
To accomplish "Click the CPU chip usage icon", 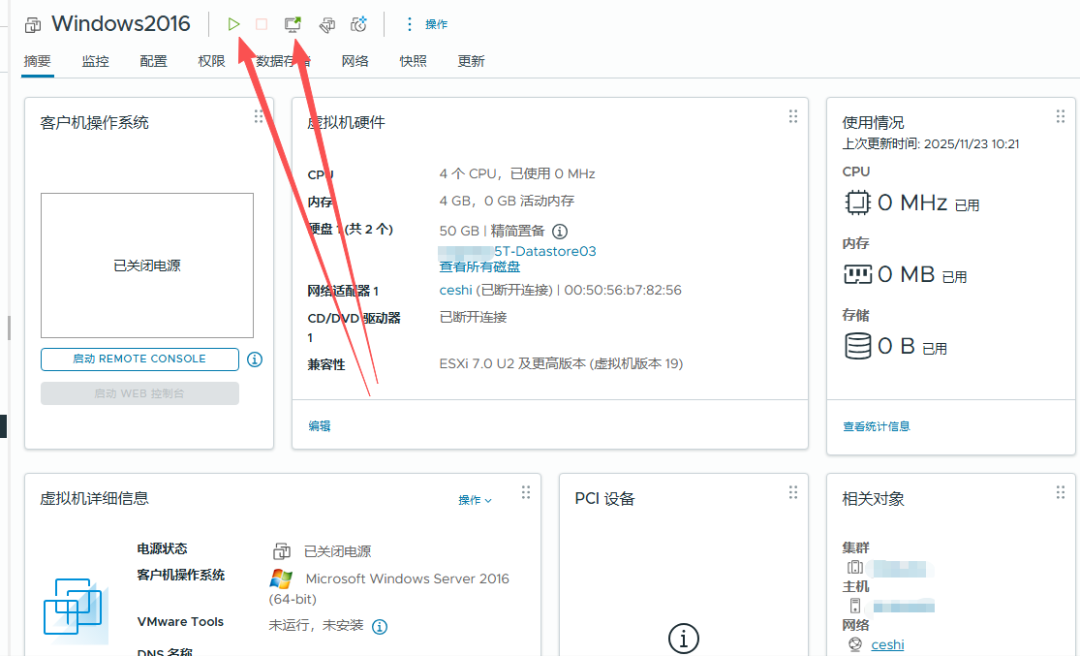I will (x=858, y=203).
